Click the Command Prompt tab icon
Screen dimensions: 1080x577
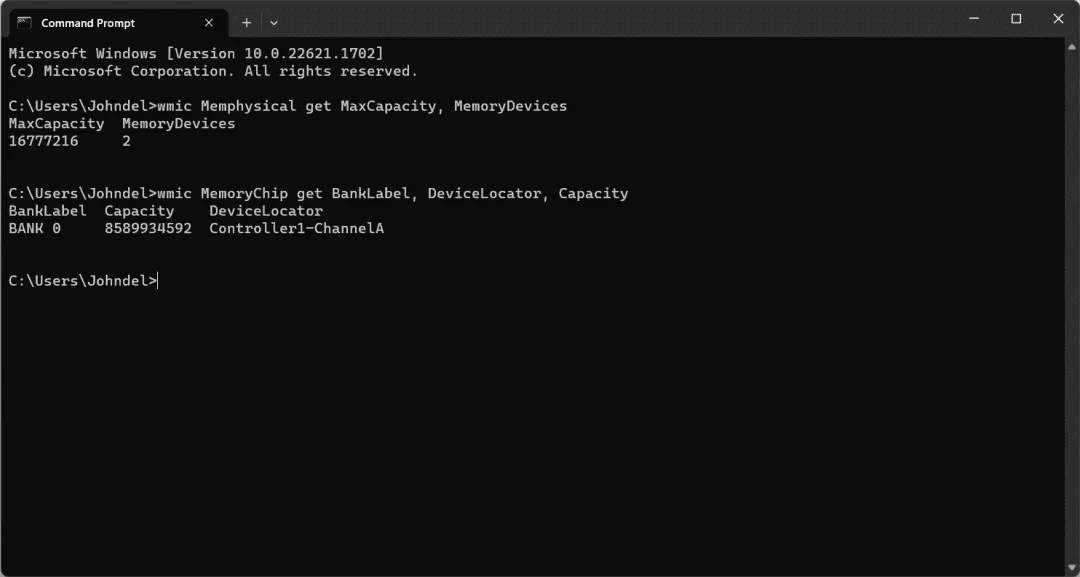click(24, 23)
